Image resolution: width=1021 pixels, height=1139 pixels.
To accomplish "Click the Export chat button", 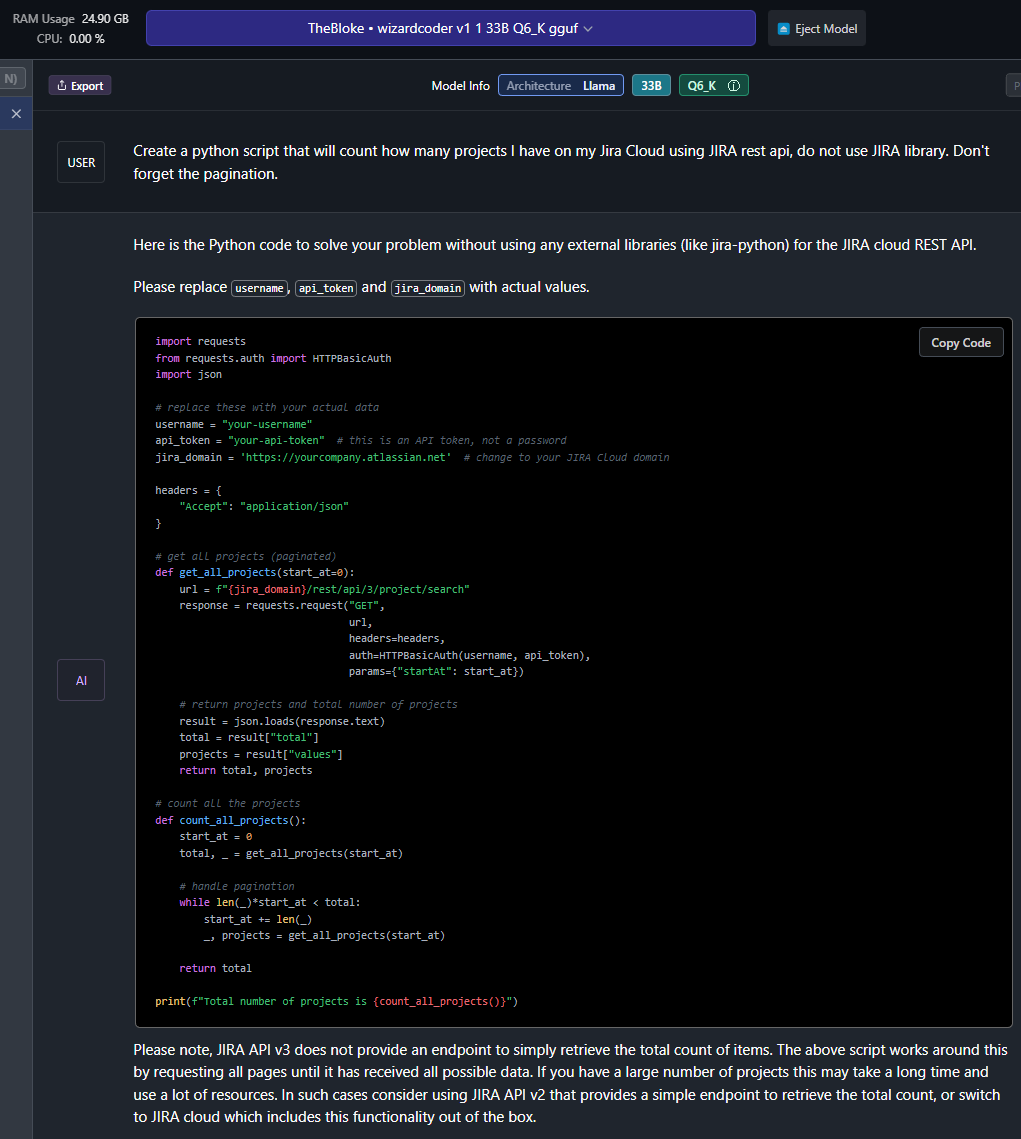I will [x=80, y=86].
